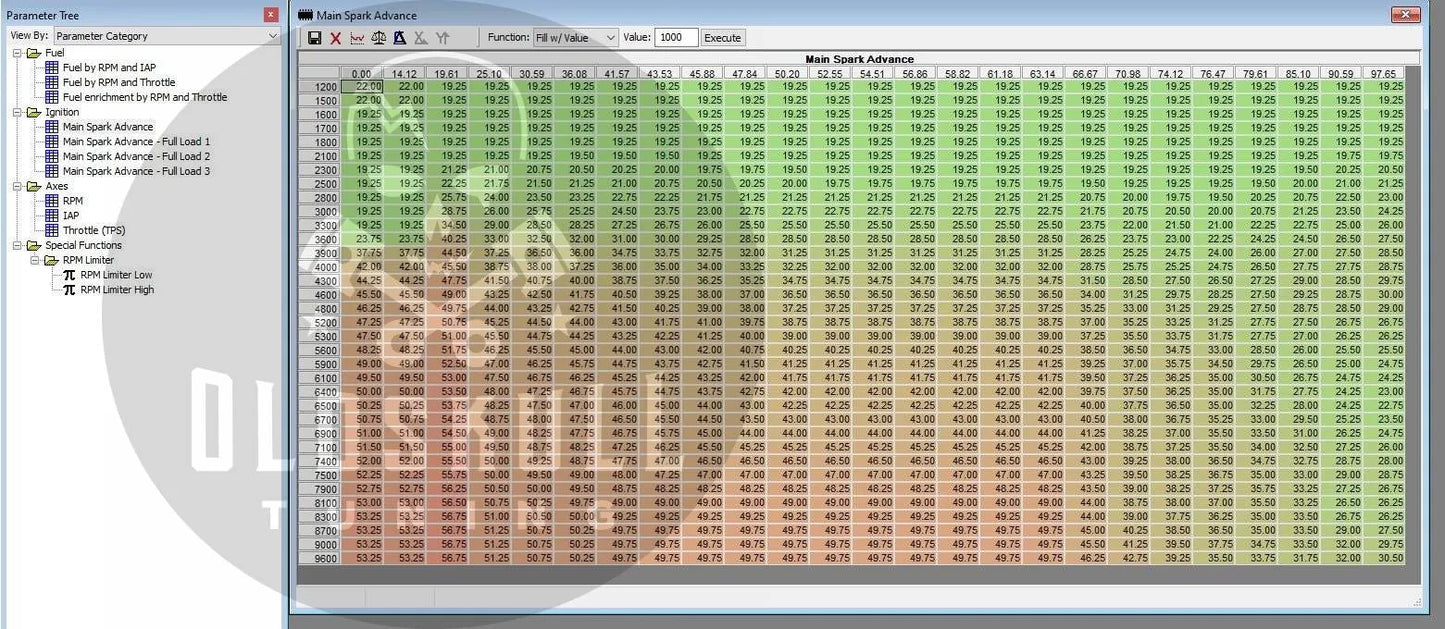Open the Function dropdown list
This screenshot has height=629, width=1445.
(x=575, y=38)
